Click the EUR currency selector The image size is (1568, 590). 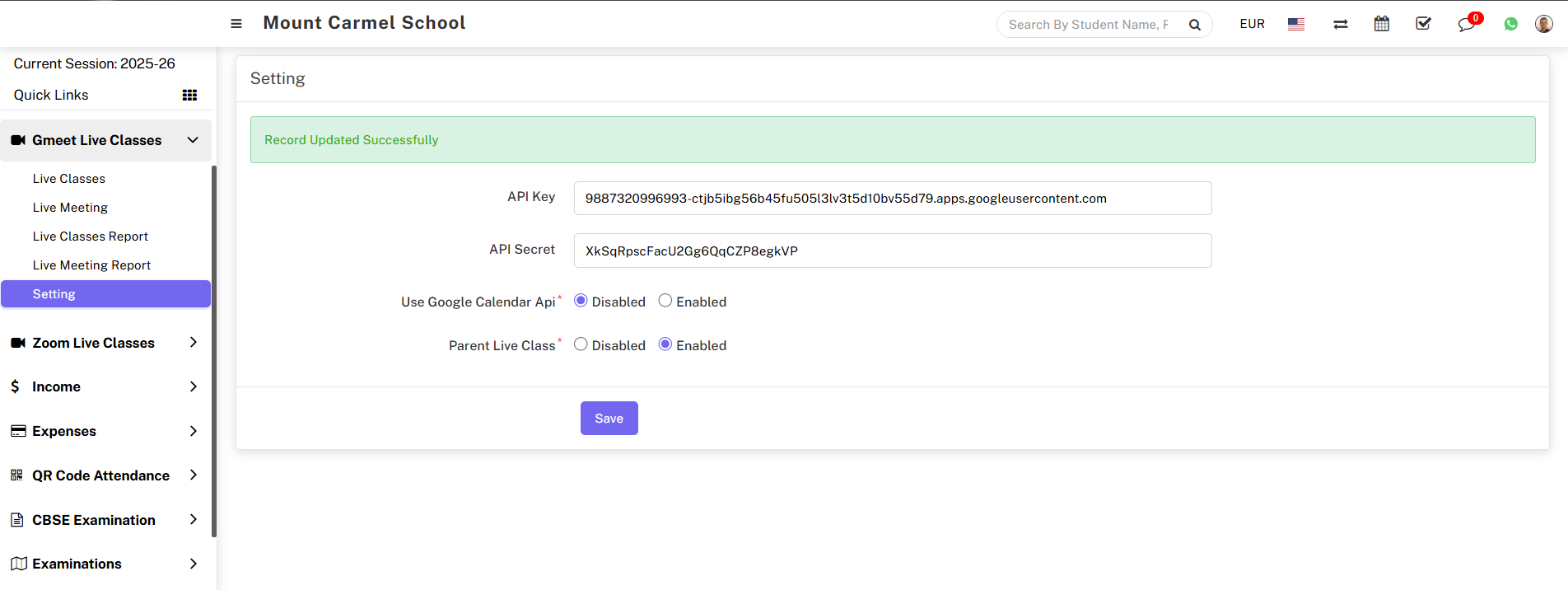1252,24
